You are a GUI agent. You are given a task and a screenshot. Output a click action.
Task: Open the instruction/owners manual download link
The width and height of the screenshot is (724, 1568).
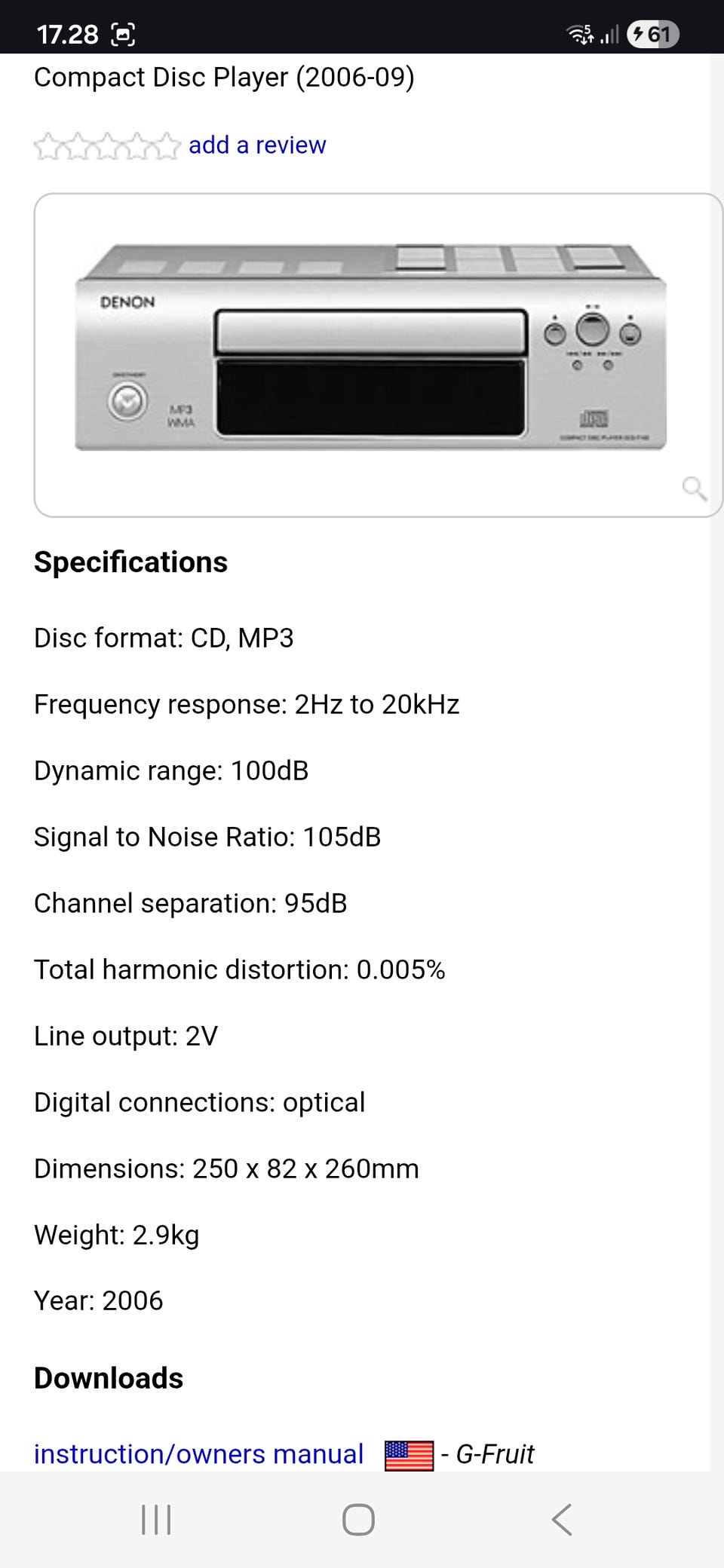pyautogui.click(x=198, y=1453)
